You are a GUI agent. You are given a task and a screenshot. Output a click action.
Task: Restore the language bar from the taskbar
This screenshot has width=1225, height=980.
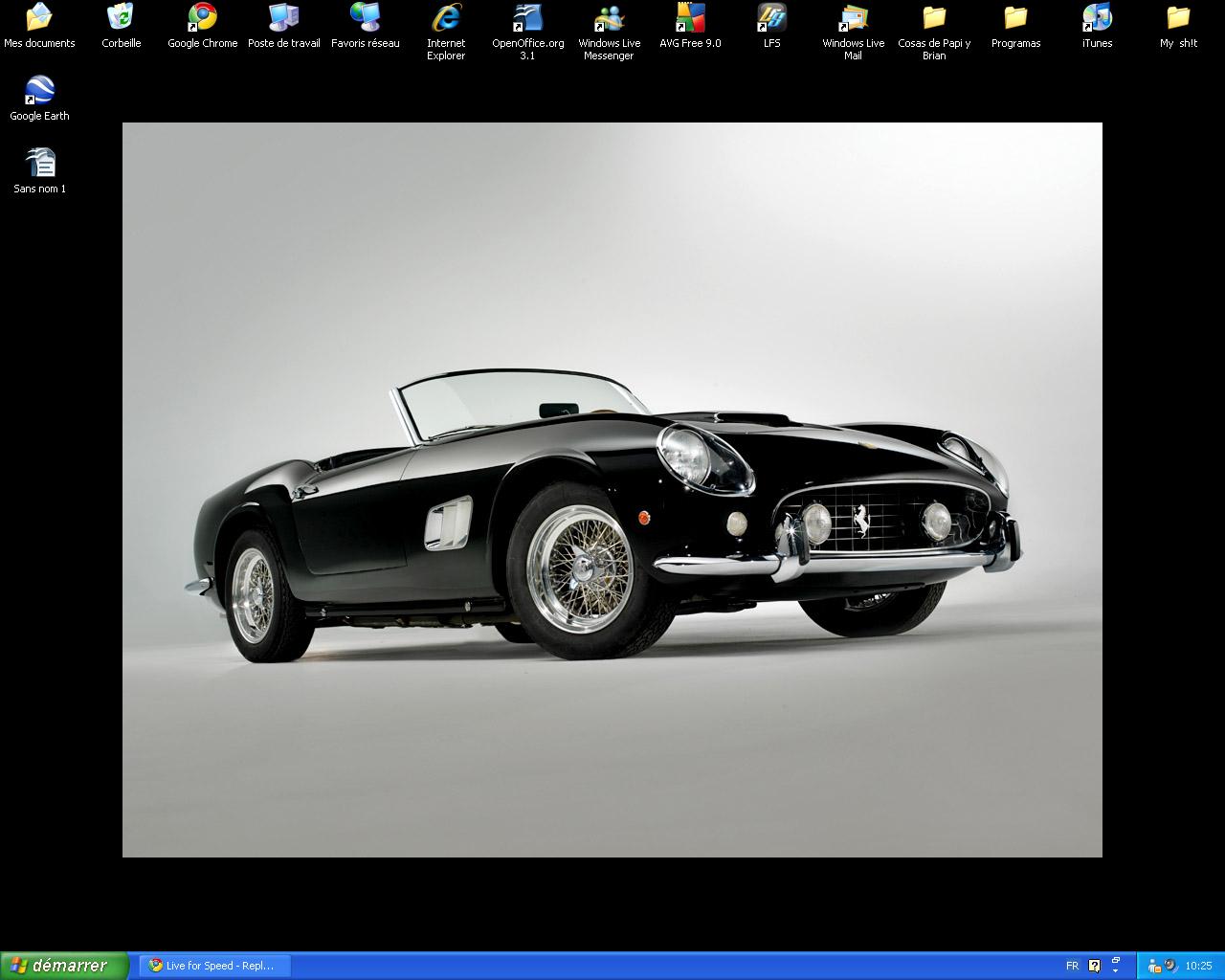(1116, 960)
